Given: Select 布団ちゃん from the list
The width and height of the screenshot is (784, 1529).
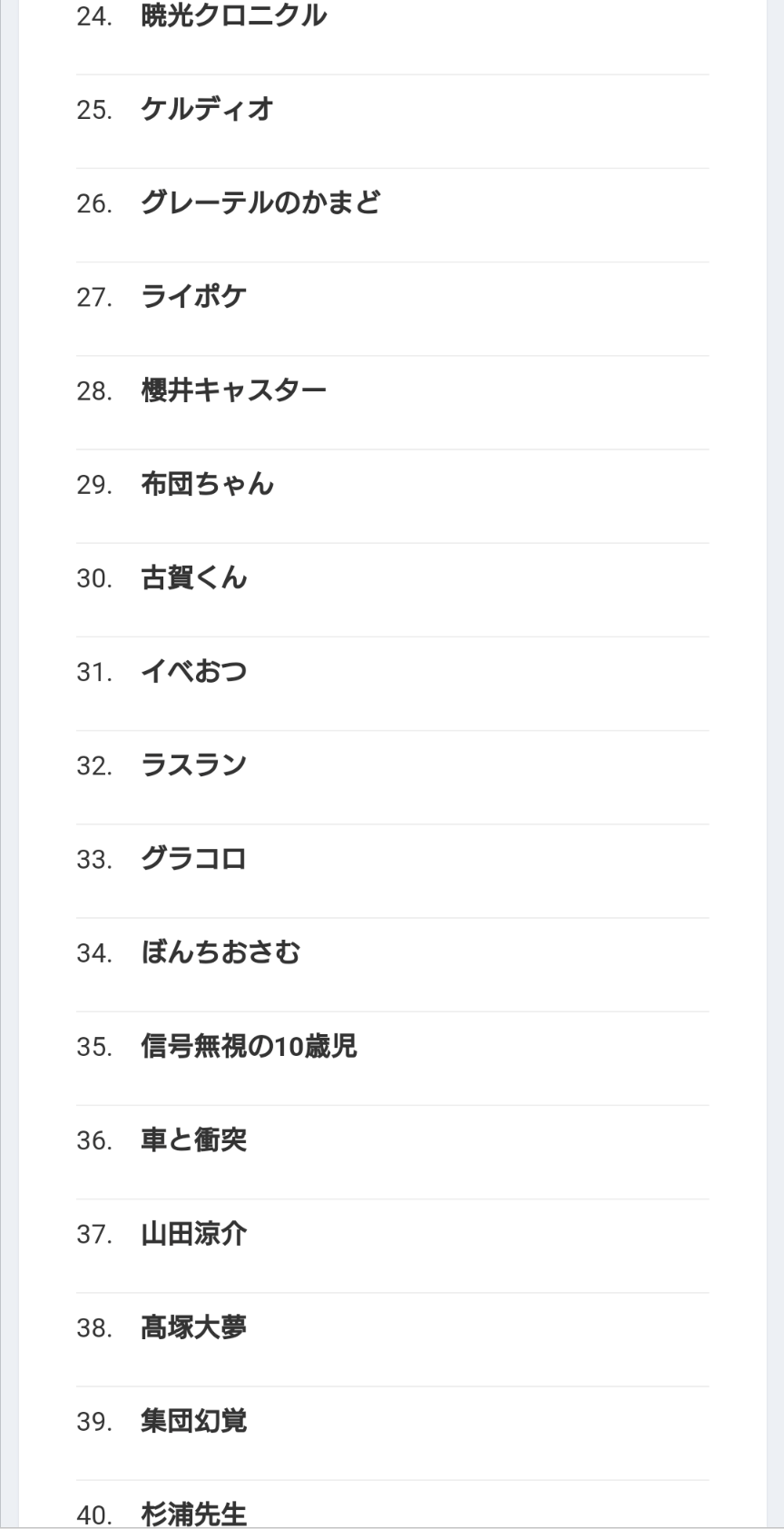Looking at the screenshot, I should pyautogui.click(x=207, y=484).
